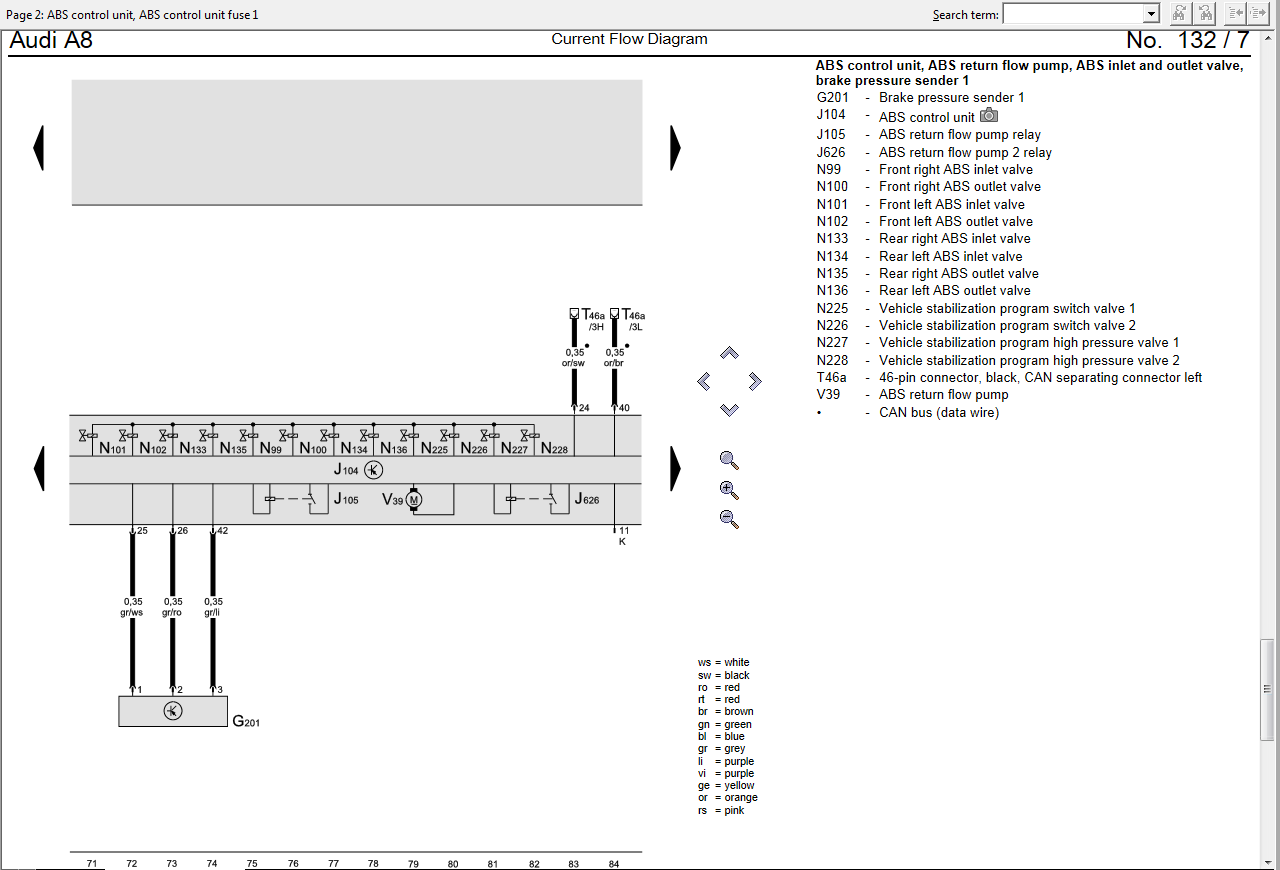This screenshot has height=870, width=1280.
Task: Click the zoom in magnifier icon
Action: (x=729, y=490)
